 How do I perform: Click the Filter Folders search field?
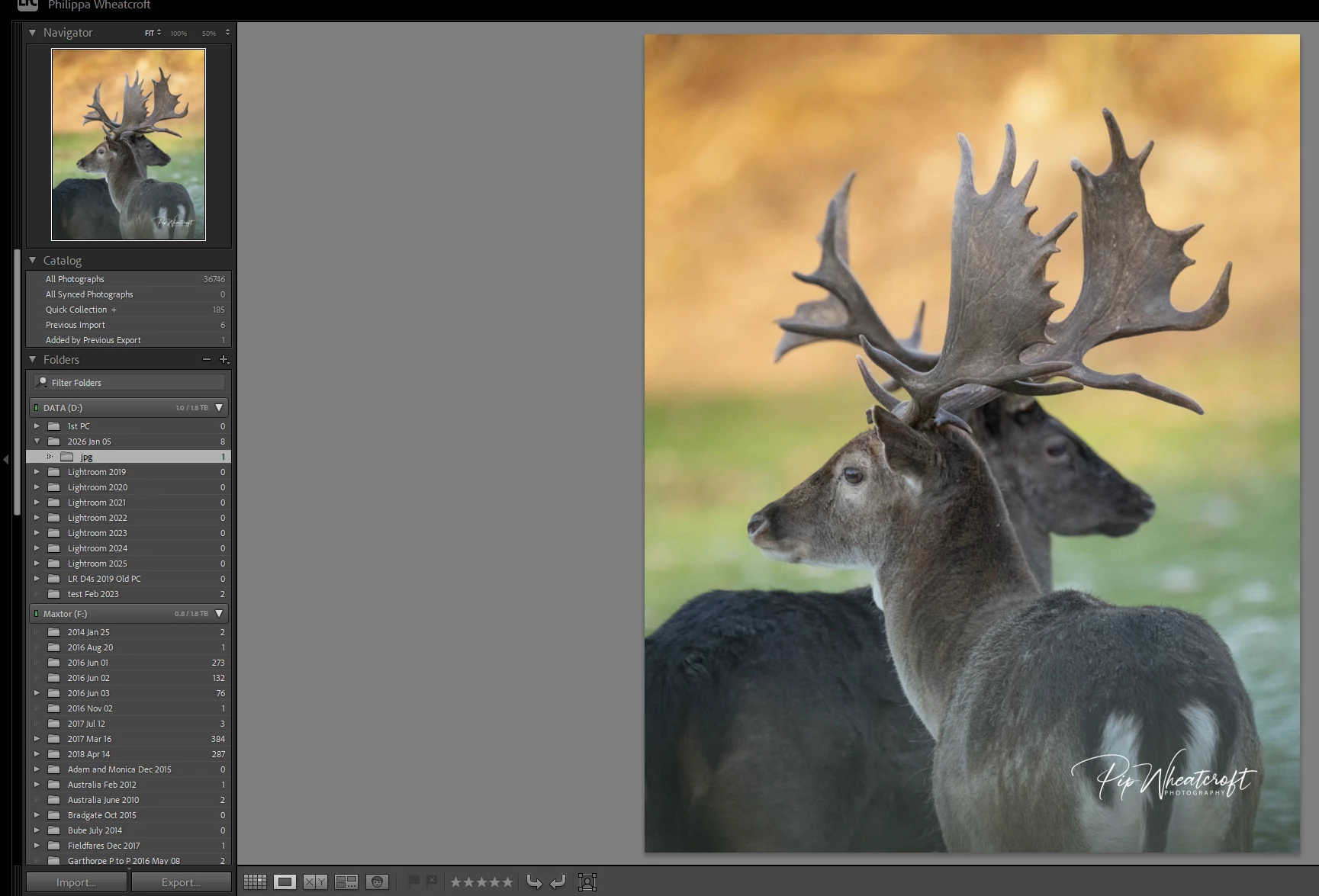(128, 383)
